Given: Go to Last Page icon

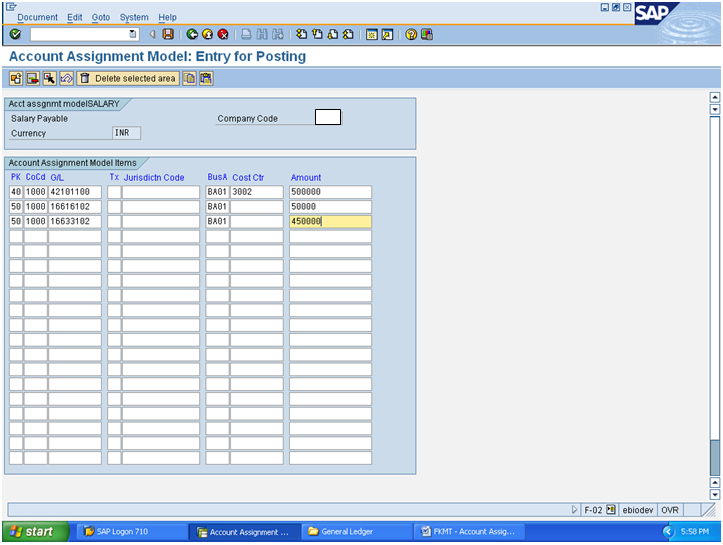Looking at the screenshot, I should point(348,34).
